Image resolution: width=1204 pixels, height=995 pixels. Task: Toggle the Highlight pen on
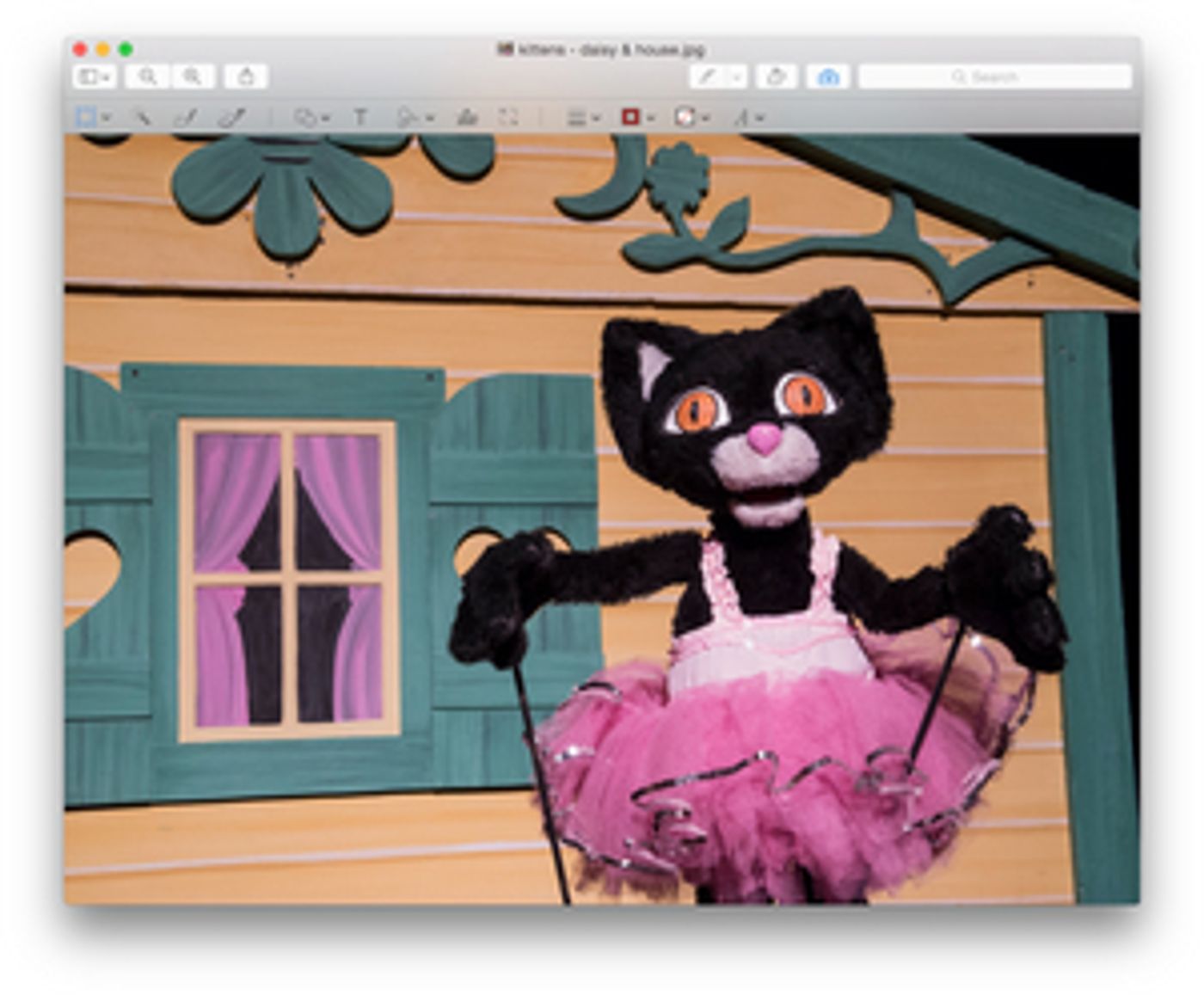pyautogui.click(x=709, y=77)
